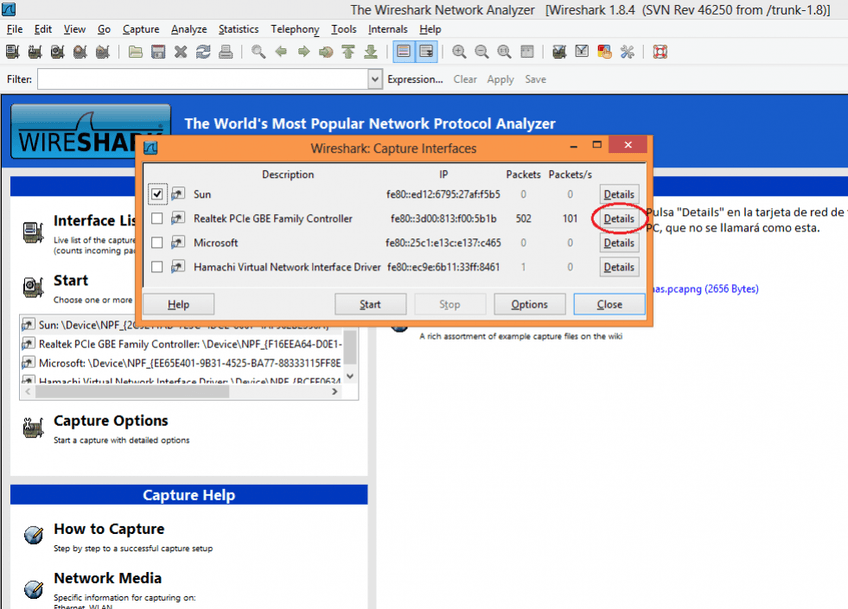Click the Options button in the dialog
This screenshot has width=848, height=609.
[528, 304]
